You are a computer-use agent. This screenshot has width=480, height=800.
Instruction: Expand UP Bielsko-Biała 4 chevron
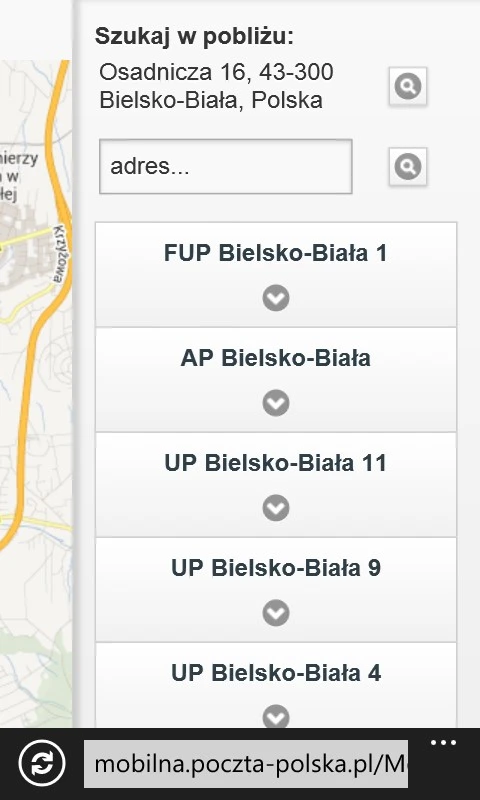coord(276,717)
